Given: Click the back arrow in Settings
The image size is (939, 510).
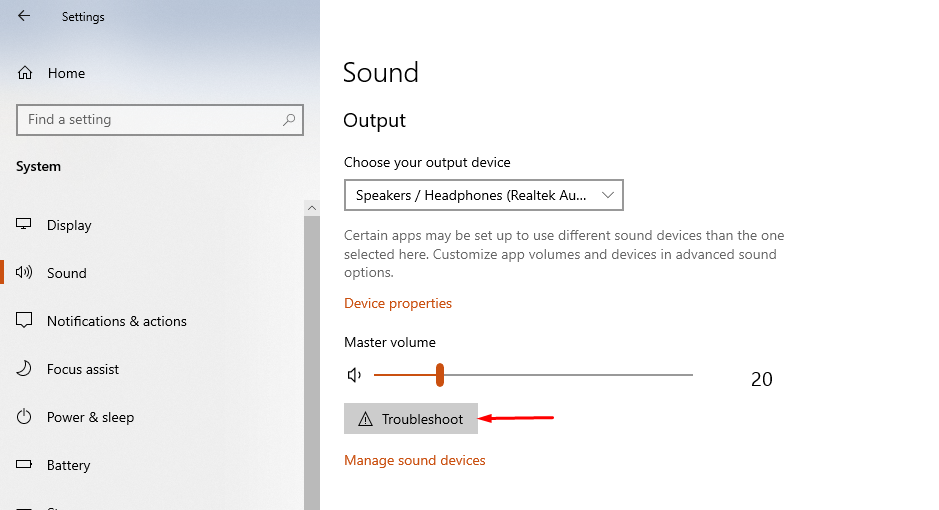Looking at the screenshot, I should click(24, 16).
